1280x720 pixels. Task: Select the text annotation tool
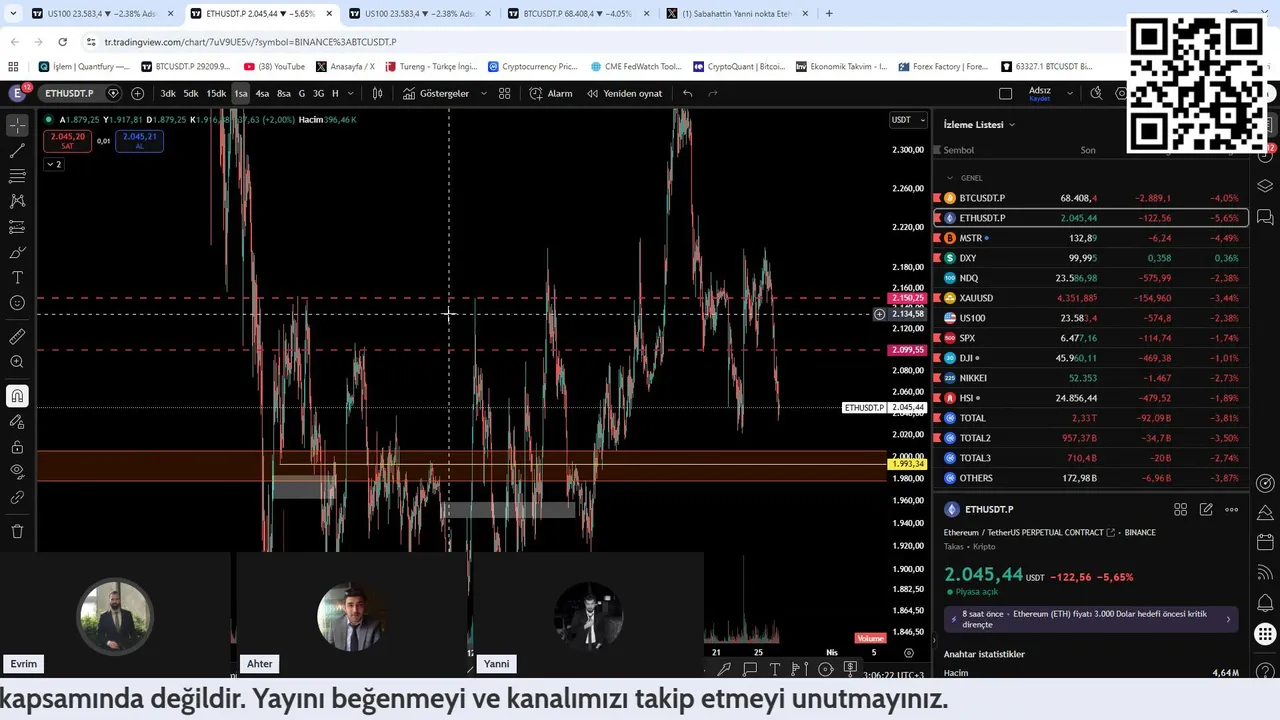tap(17, 277)
